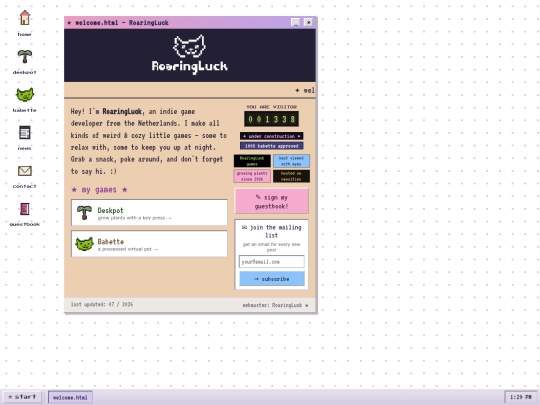Image resolution: width=540 pixels, height=405 pixels.
Task: Open the home desktop icon
Action: pos(24,23)
